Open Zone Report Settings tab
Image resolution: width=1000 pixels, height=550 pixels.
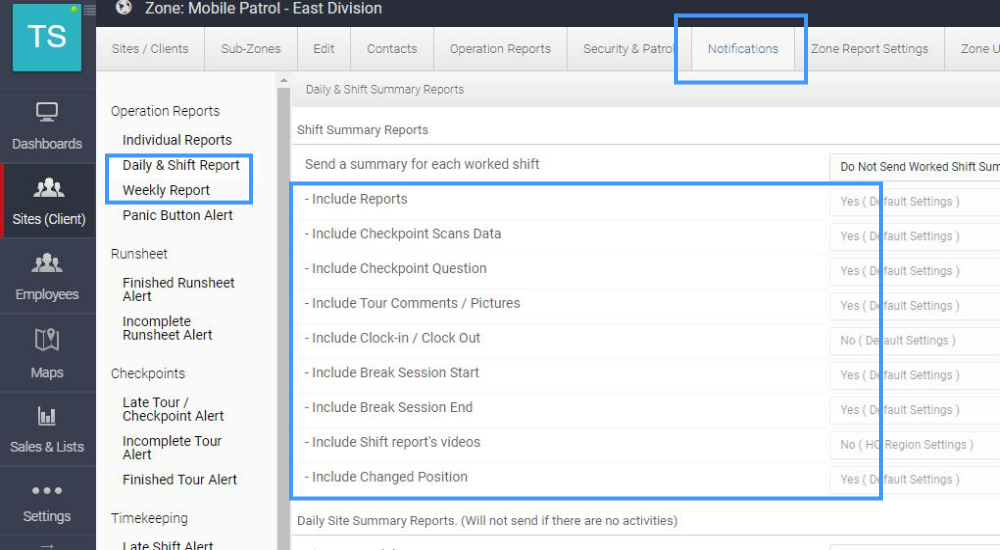(869, 48)
